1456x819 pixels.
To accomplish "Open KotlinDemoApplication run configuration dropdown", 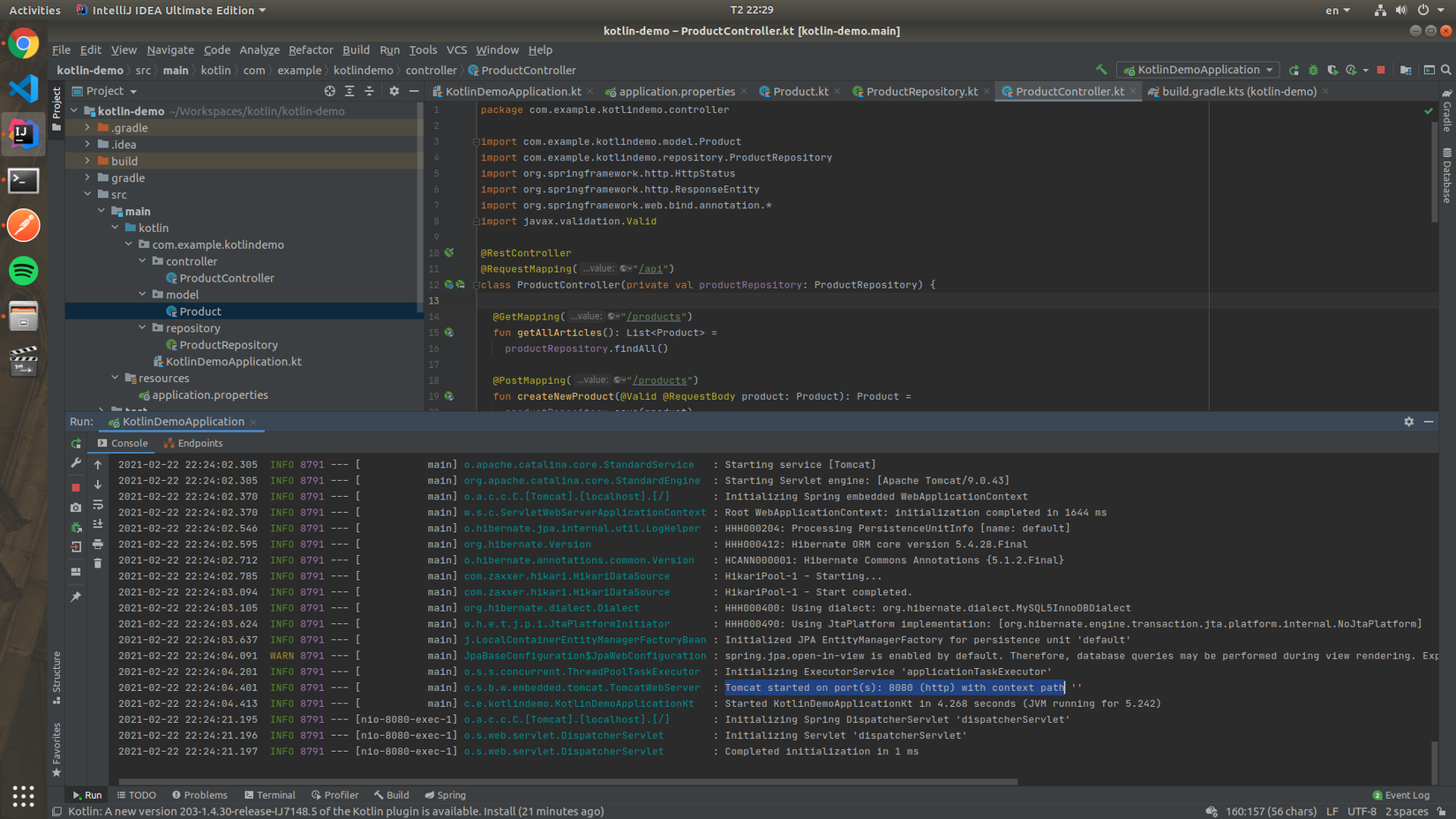I will (x=1198, y=70).
